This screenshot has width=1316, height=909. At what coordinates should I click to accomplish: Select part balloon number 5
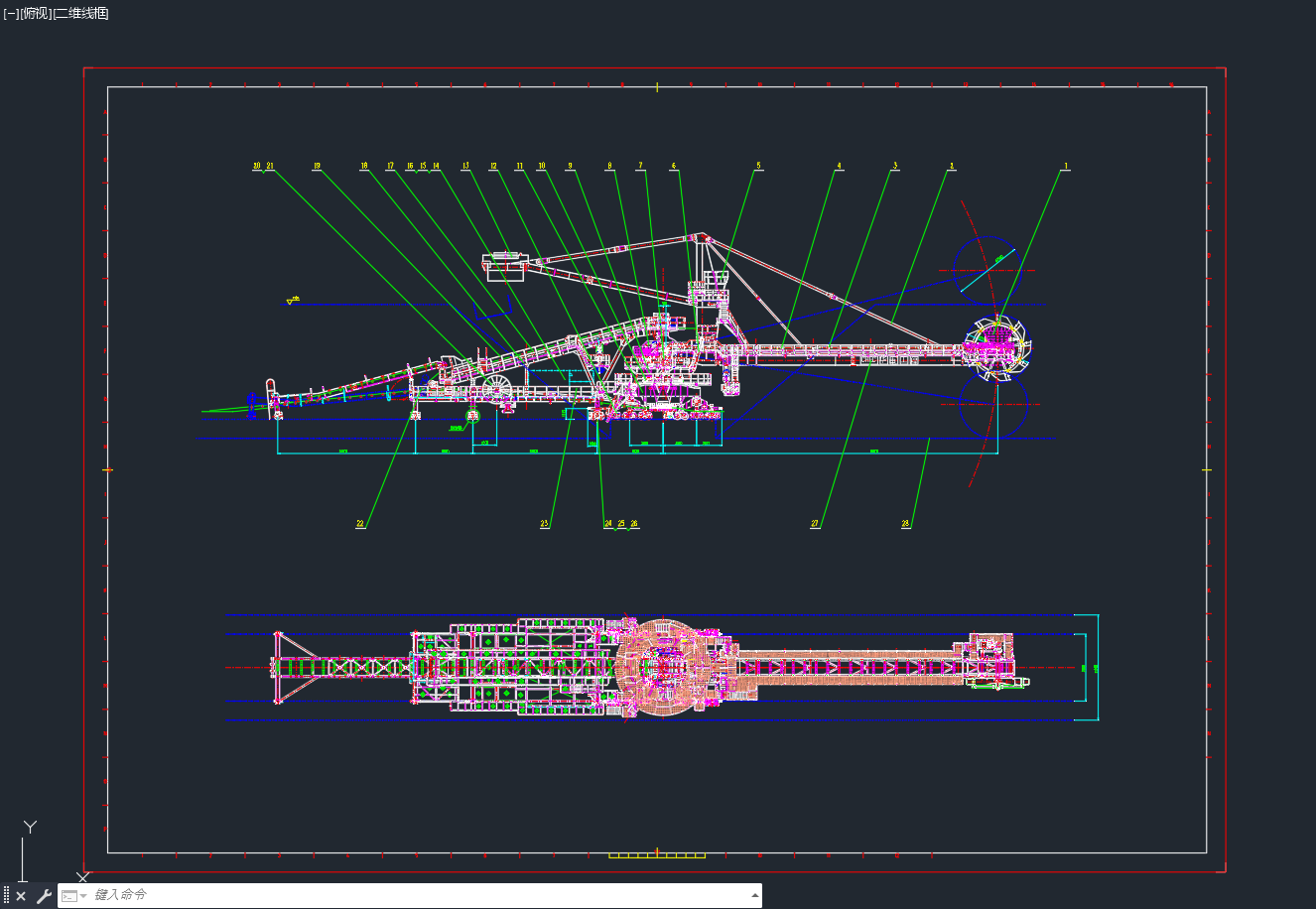(759, 167)
